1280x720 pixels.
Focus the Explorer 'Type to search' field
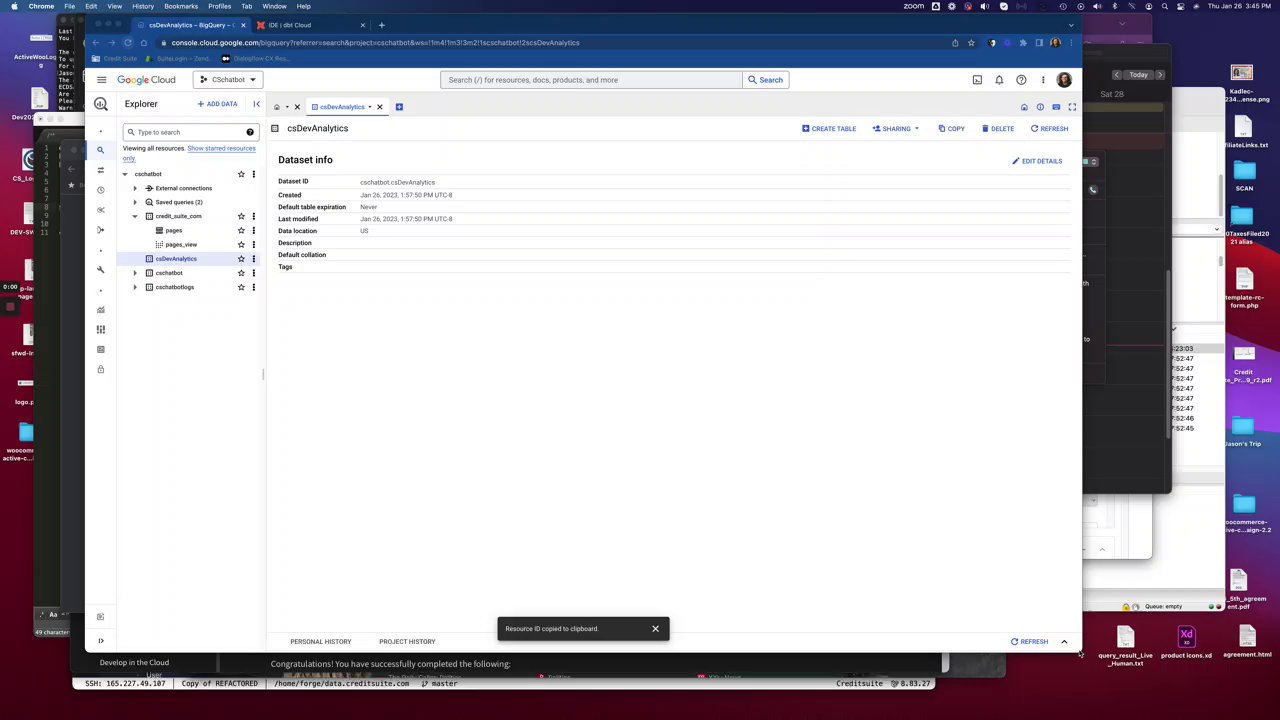coord(190,132)
